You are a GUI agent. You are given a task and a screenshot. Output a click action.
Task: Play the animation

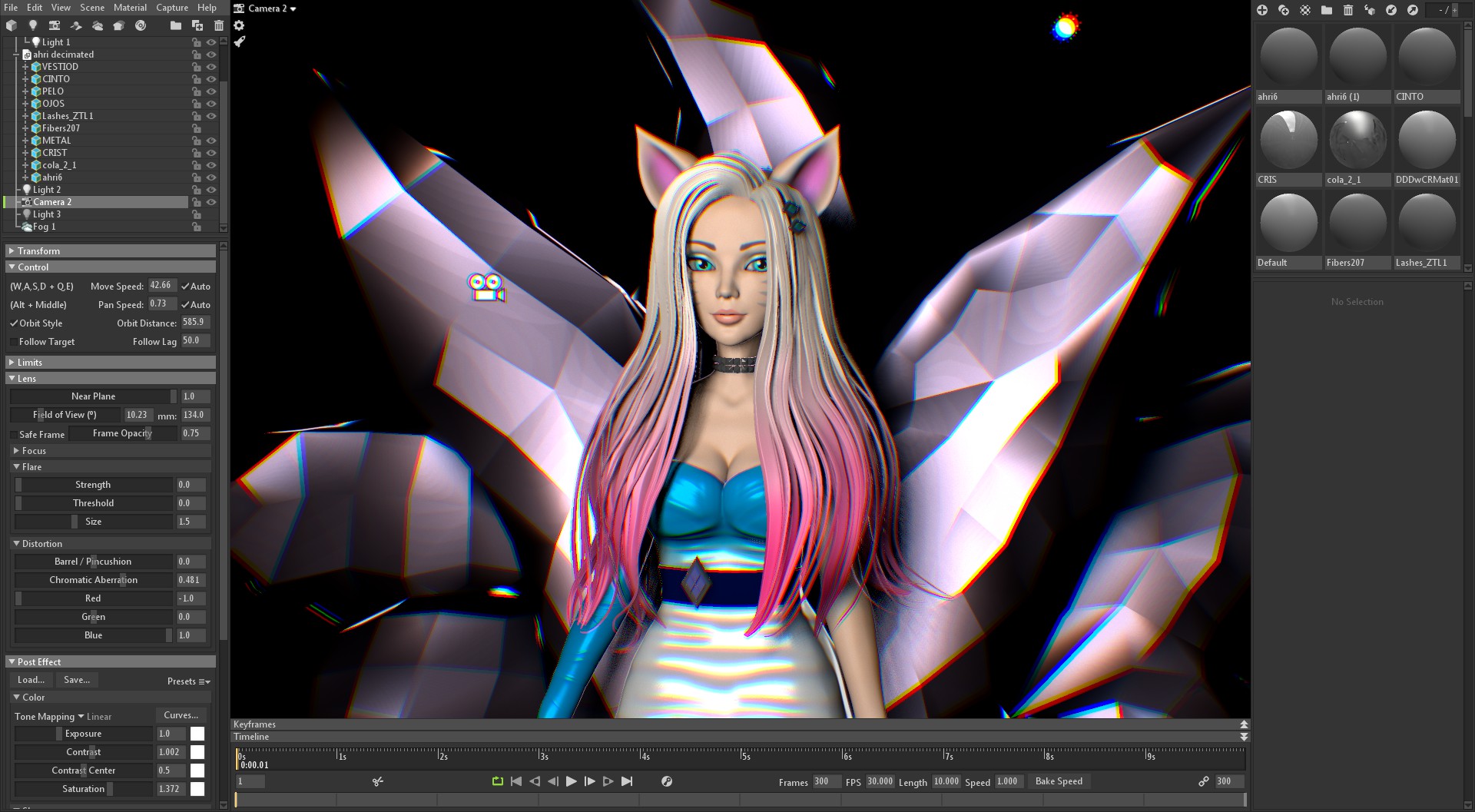tap(572, 781)
